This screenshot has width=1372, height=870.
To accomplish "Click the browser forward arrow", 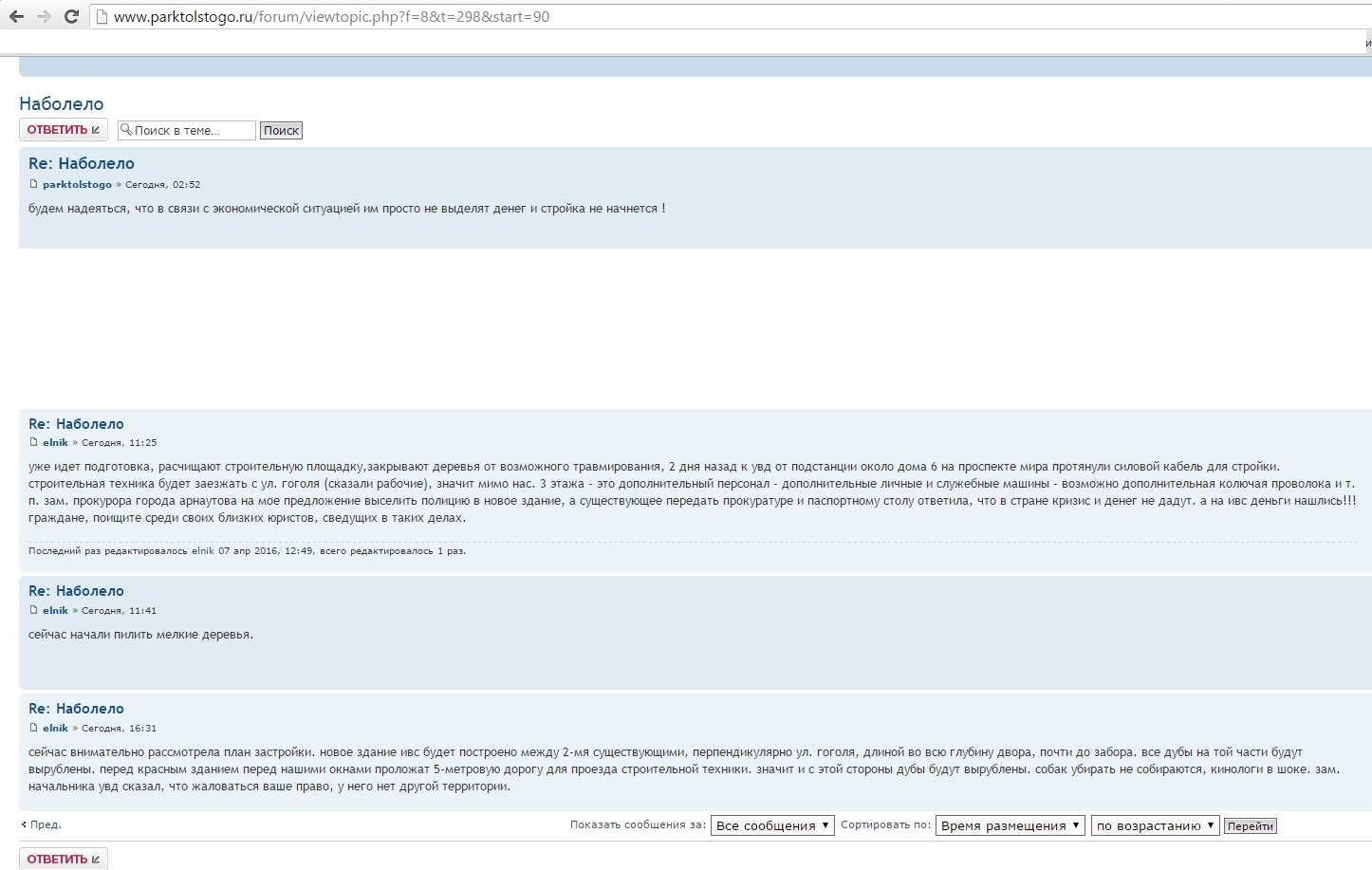I will point(44,17).
